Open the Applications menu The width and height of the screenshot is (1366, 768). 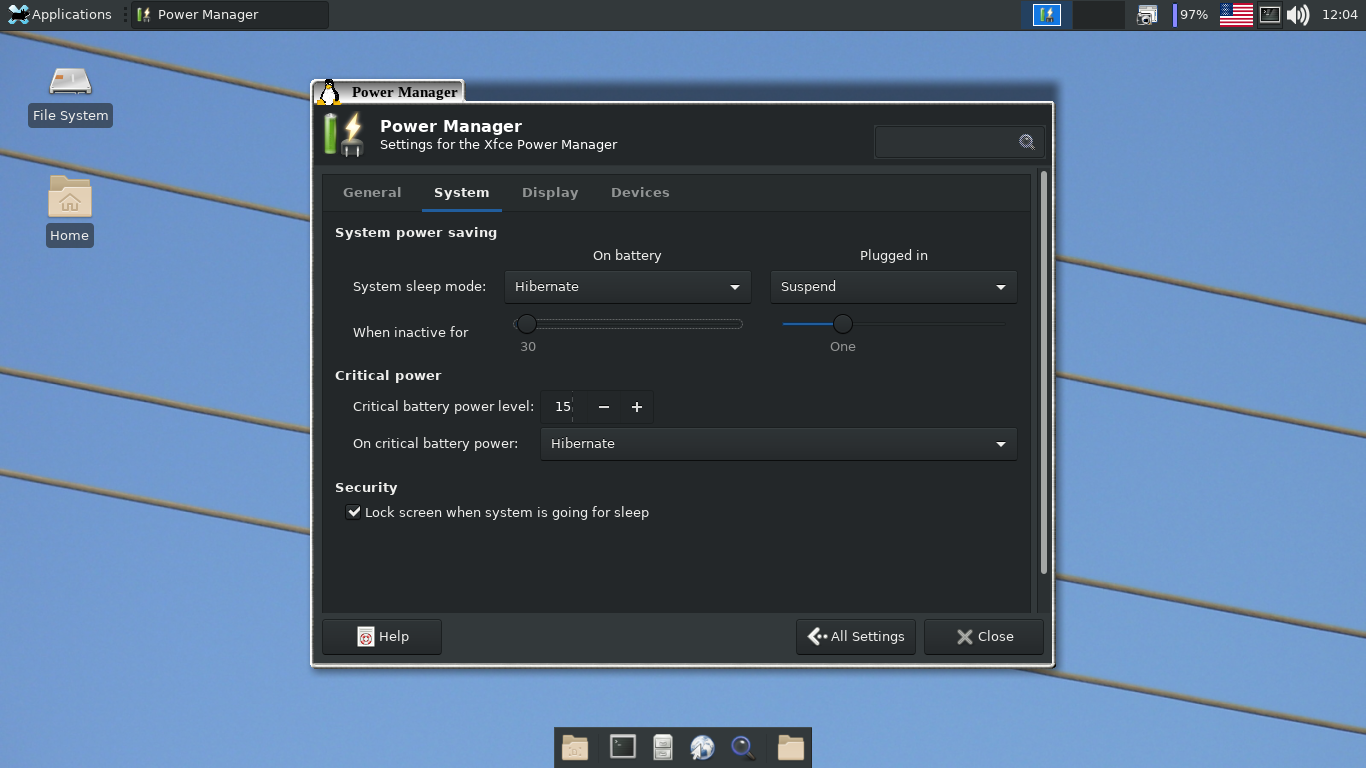(x=59, y=14)
